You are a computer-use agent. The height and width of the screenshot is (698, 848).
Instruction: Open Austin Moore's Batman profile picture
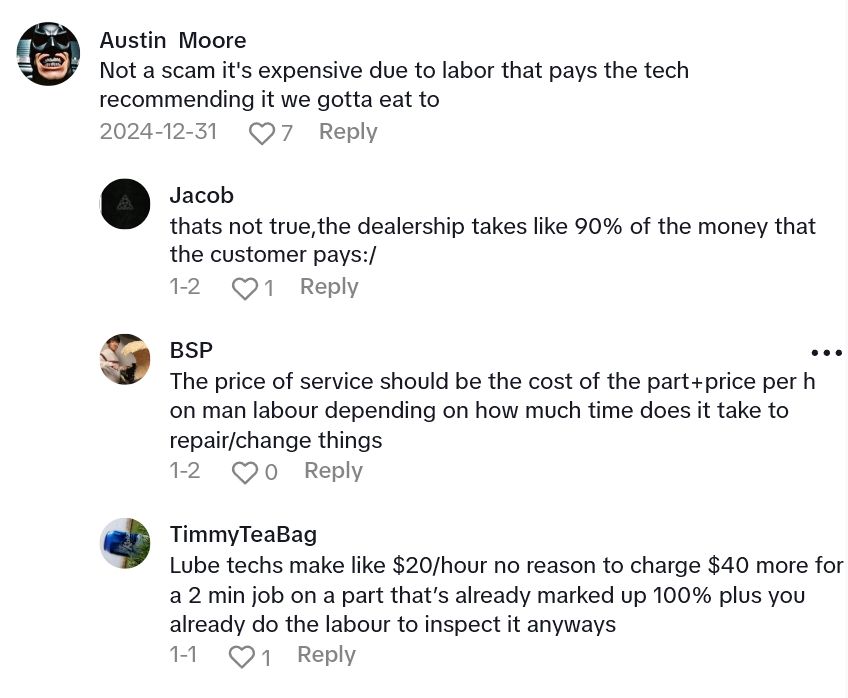pyautogui.click(x=49, y=53)
